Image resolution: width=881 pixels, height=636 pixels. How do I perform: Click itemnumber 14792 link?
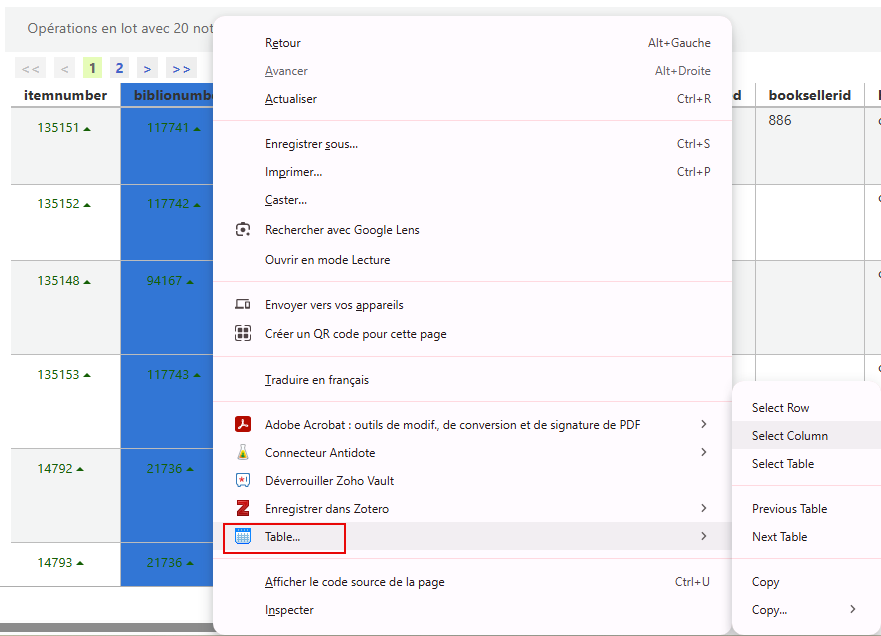pyautogui.click(x=55, y=469)
